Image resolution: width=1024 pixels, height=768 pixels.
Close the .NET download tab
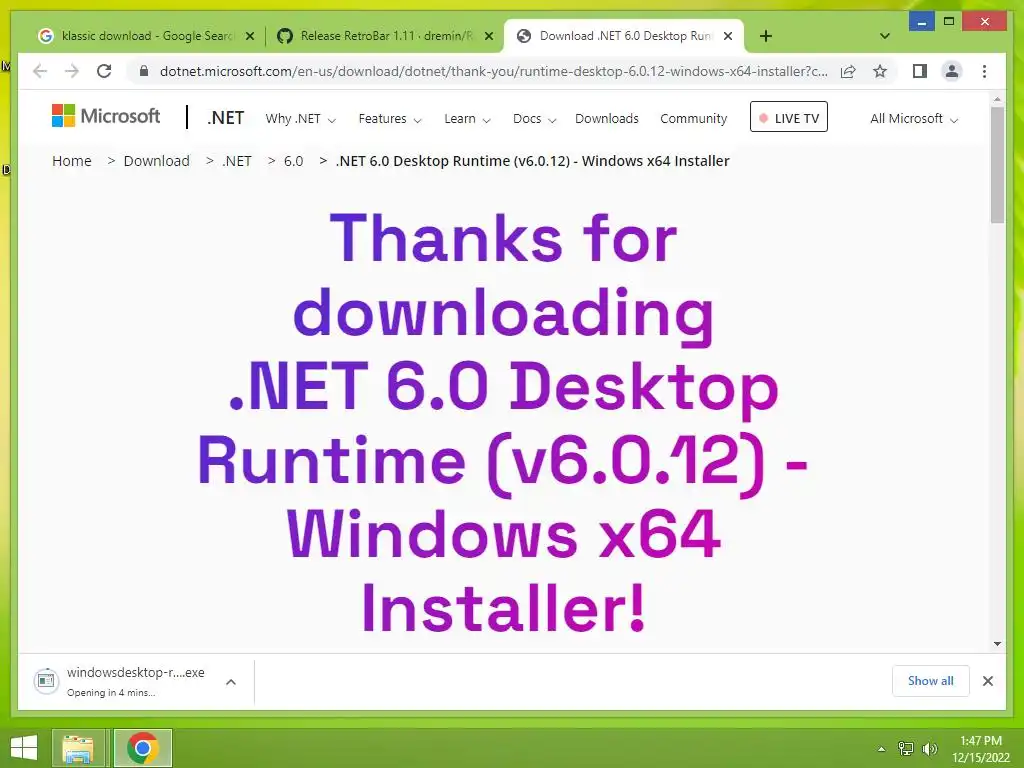click(728, 37)
